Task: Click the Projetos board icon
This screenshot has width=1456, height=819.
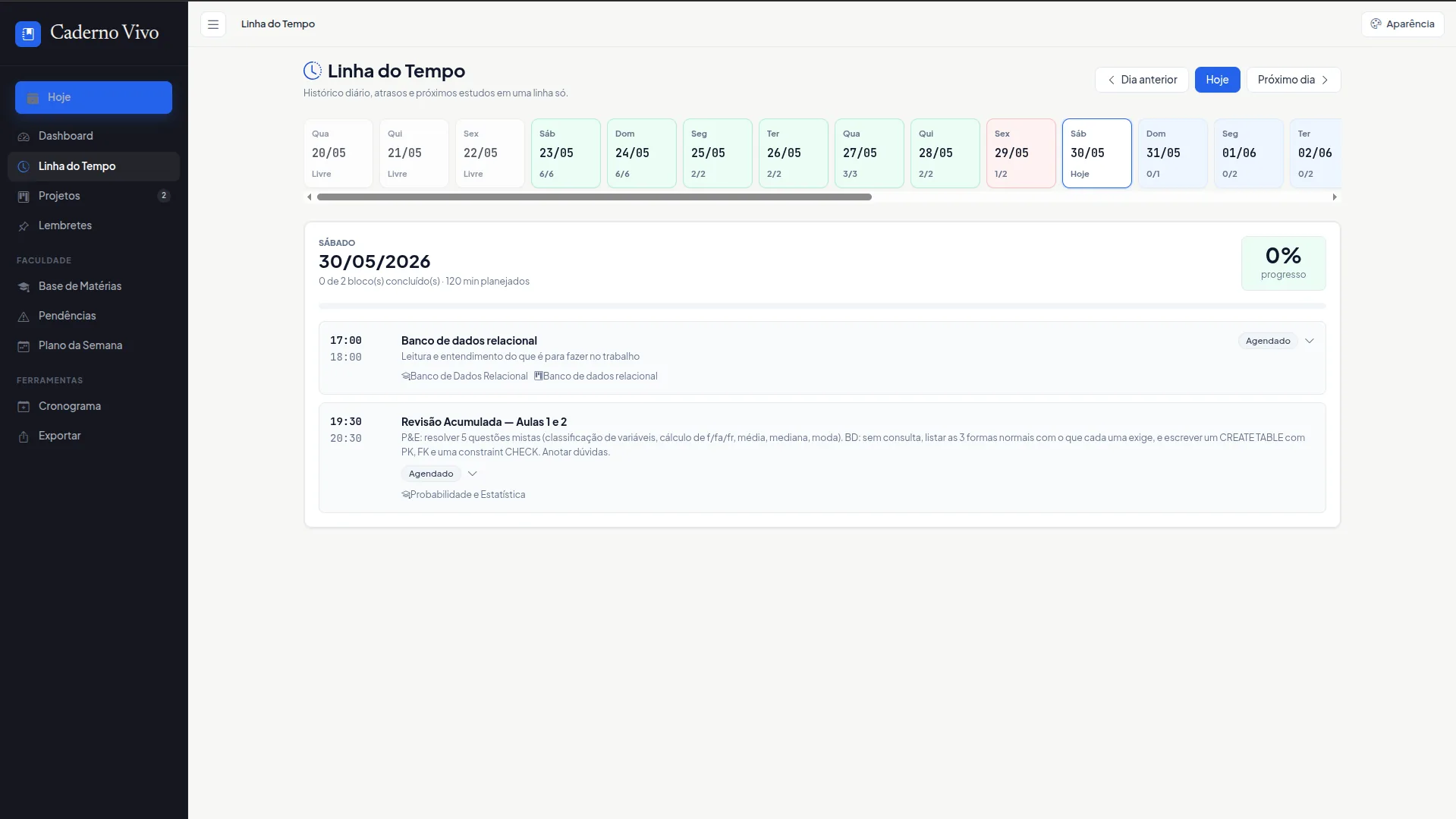Action: click(24, 197)
